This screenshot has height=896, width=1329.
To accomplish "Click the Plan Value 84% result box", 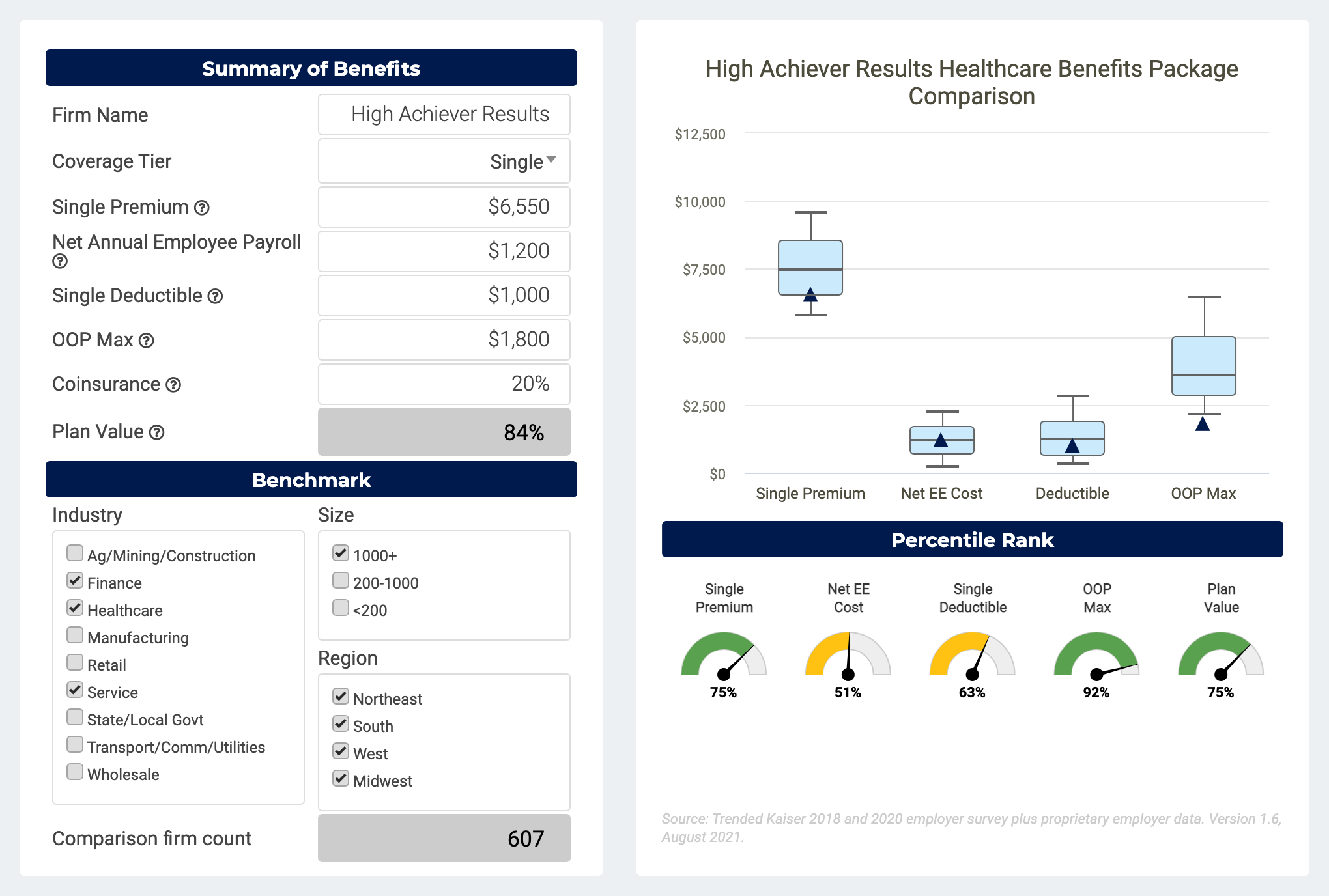I will (444, 432).
